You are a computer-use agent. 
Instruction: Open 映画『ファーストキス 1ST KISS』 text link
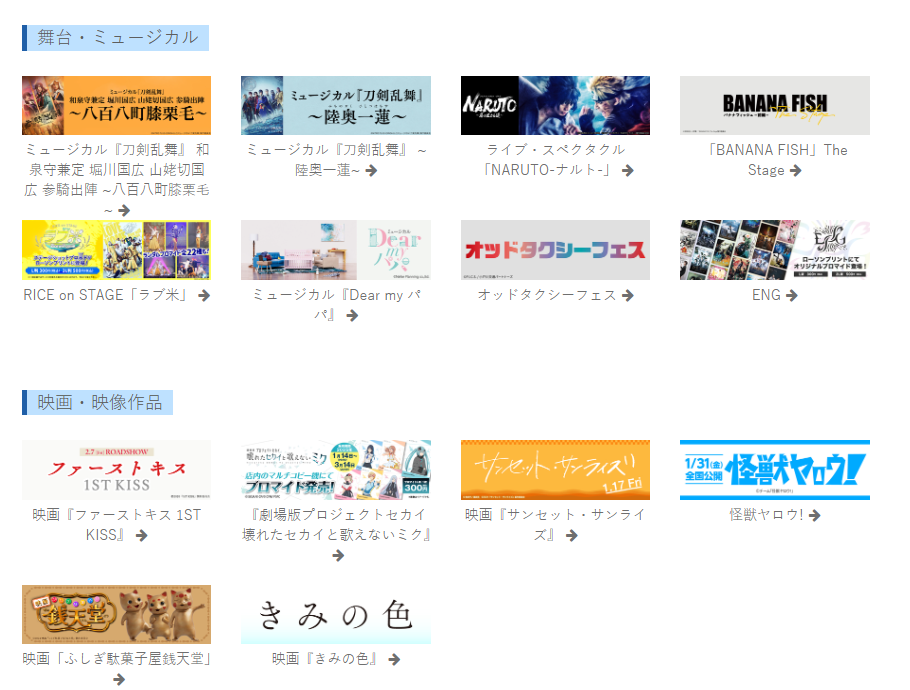[x=117, y=525]
